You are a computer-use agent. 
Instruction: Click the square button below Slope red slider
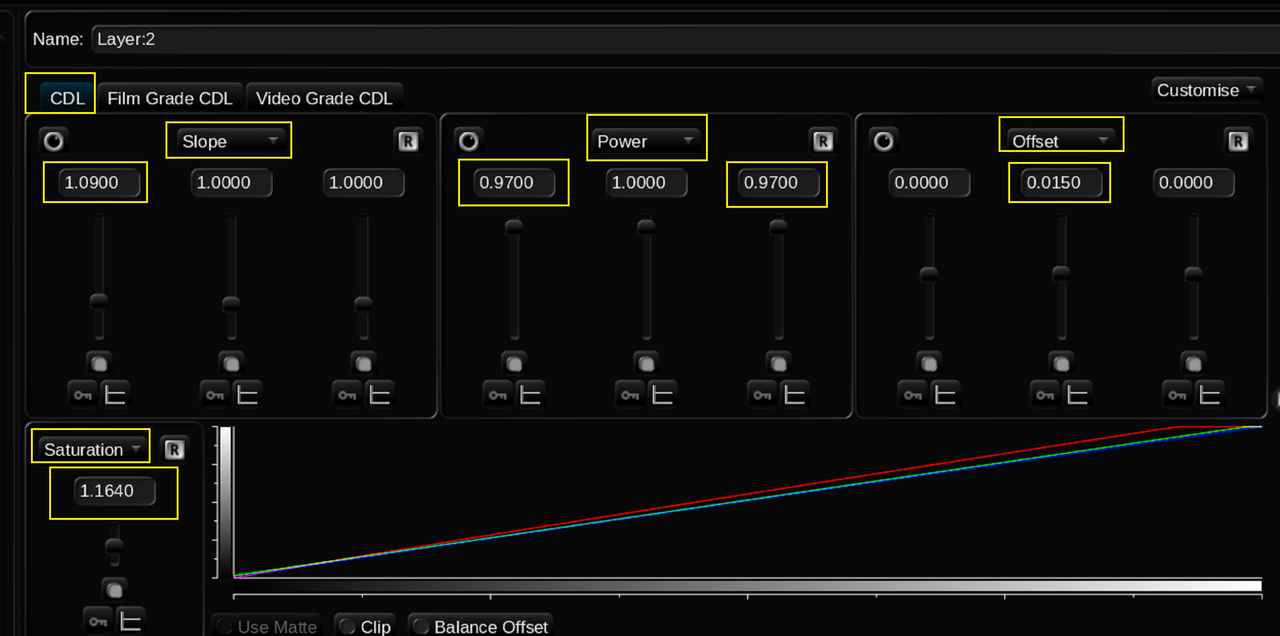click(x=99, y=362)
